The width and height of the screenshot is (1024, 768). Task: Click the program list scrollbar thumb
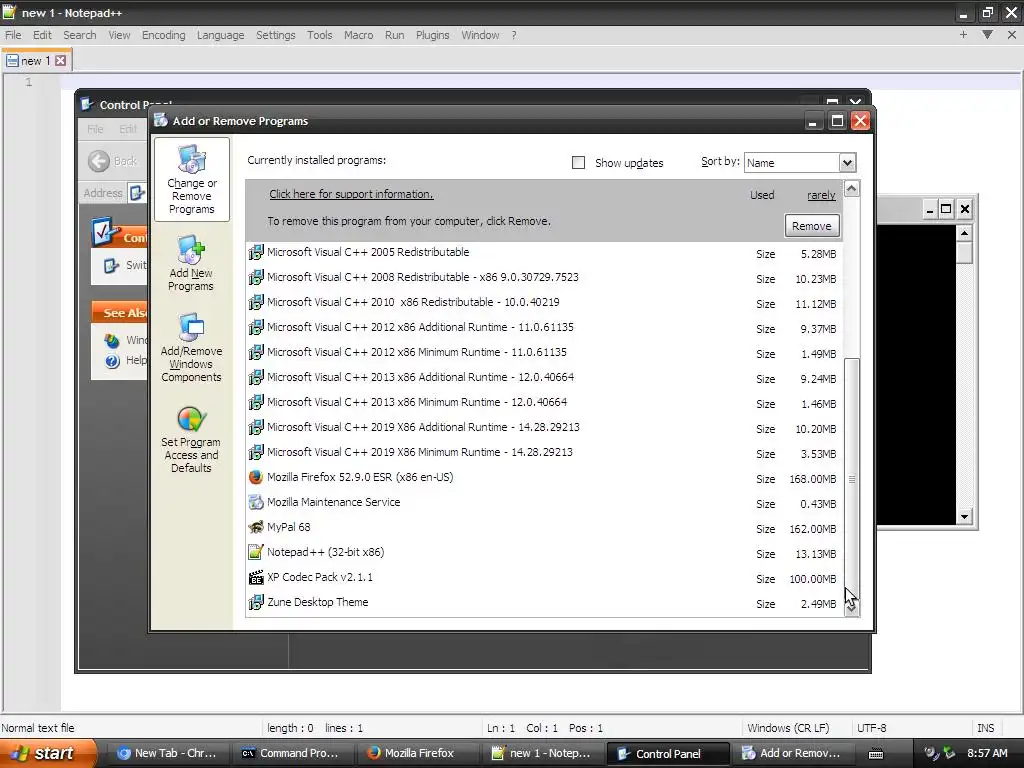tap(852, 480)
